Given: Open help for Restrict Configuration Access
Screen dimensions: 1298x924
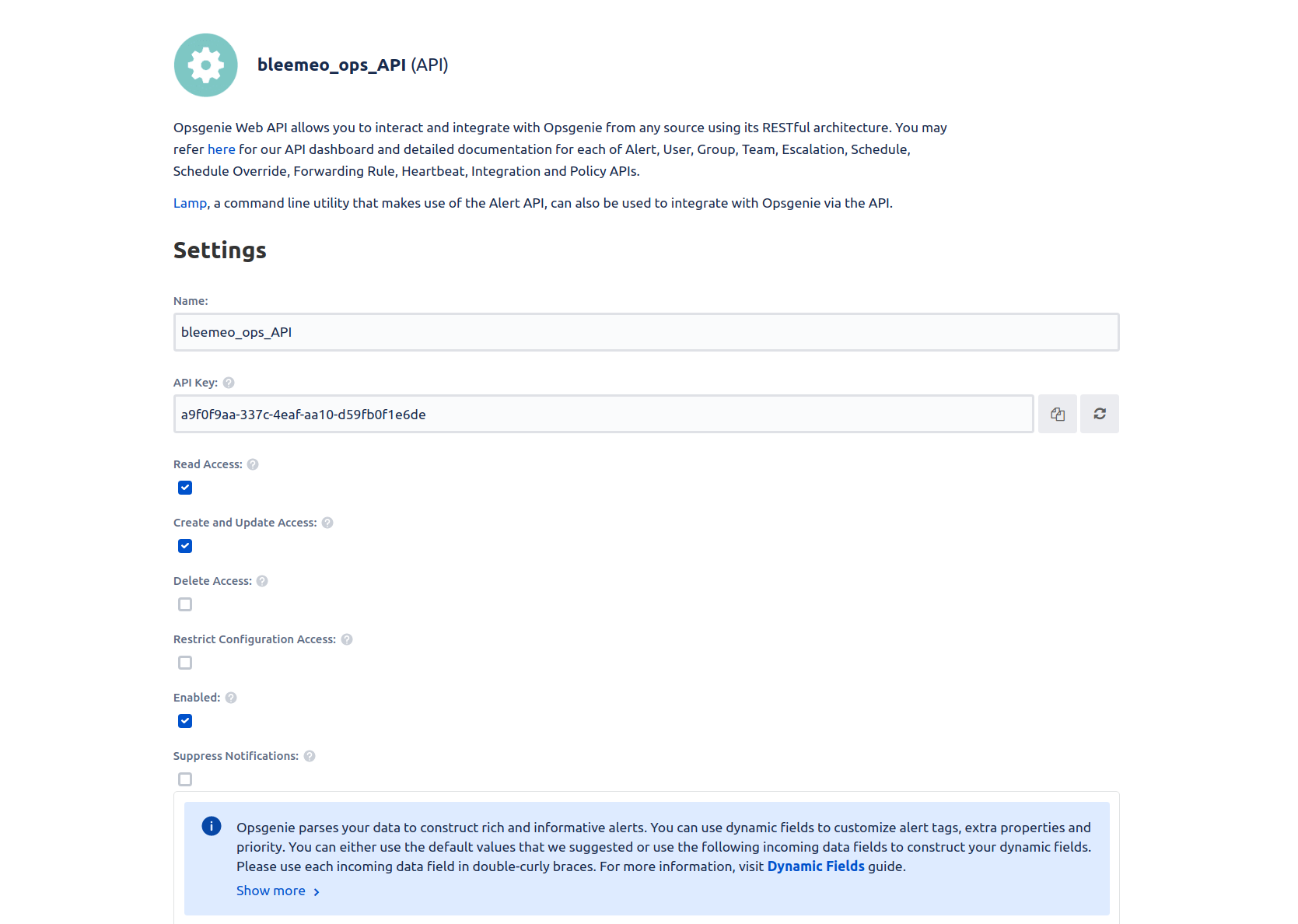Looking at the screenshot, I should 347,639.
